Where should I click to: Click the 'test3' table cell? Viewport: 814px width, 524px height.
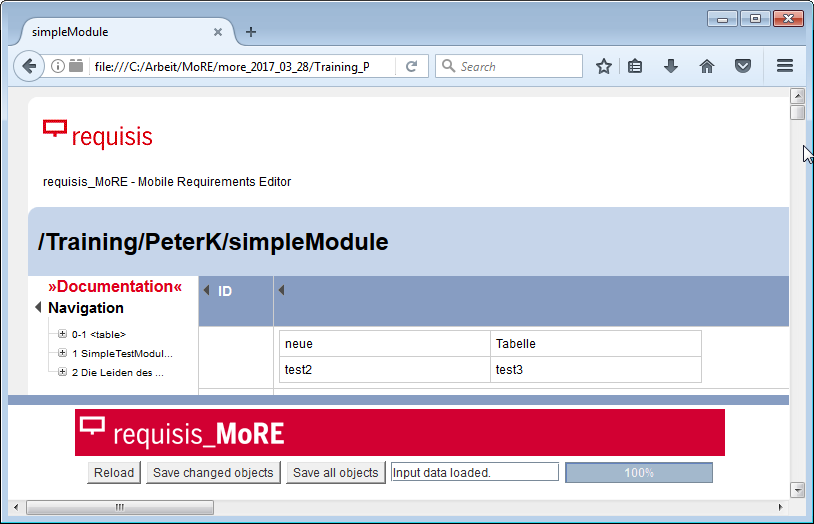tap(596, 370)
